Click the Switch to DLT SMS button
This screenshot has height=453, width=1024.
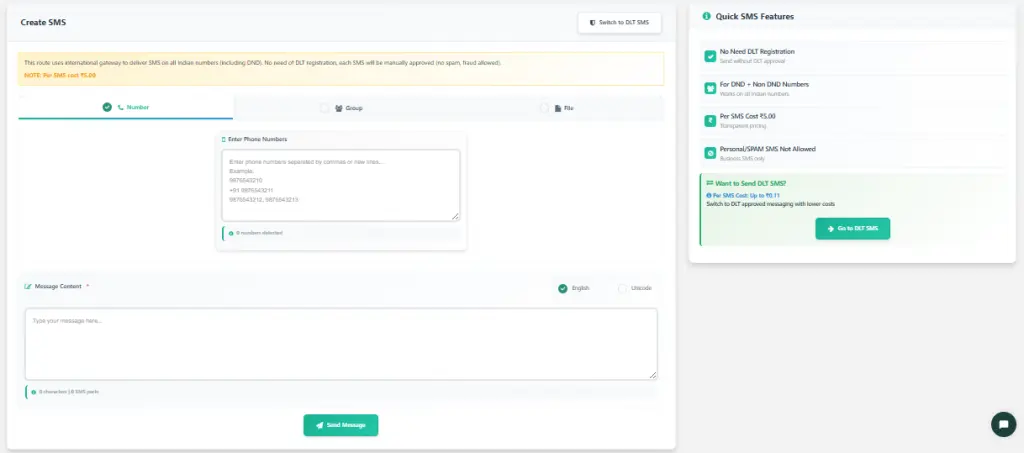619,22
